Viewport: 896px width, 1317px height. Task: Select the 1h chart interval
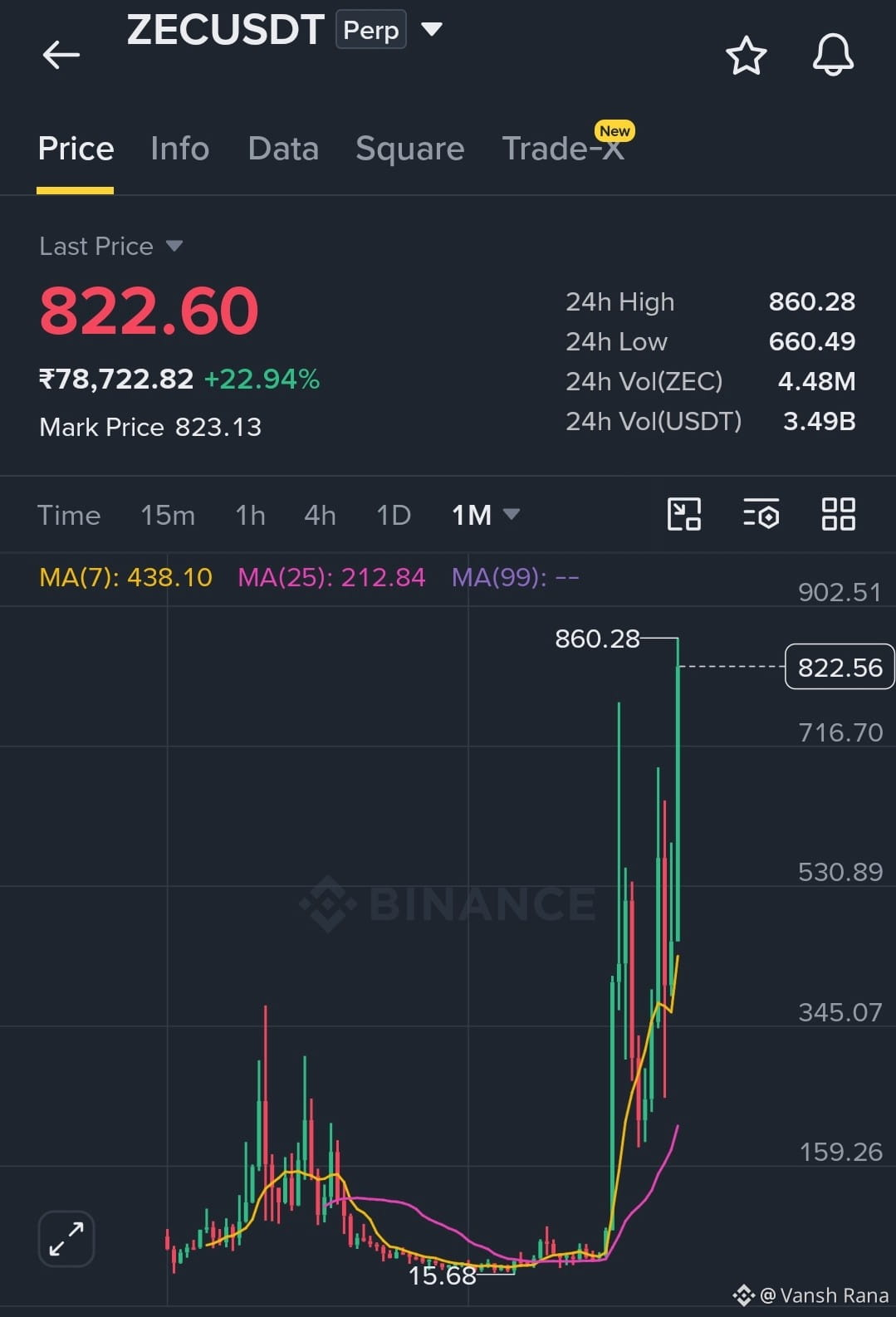[250, 515]
